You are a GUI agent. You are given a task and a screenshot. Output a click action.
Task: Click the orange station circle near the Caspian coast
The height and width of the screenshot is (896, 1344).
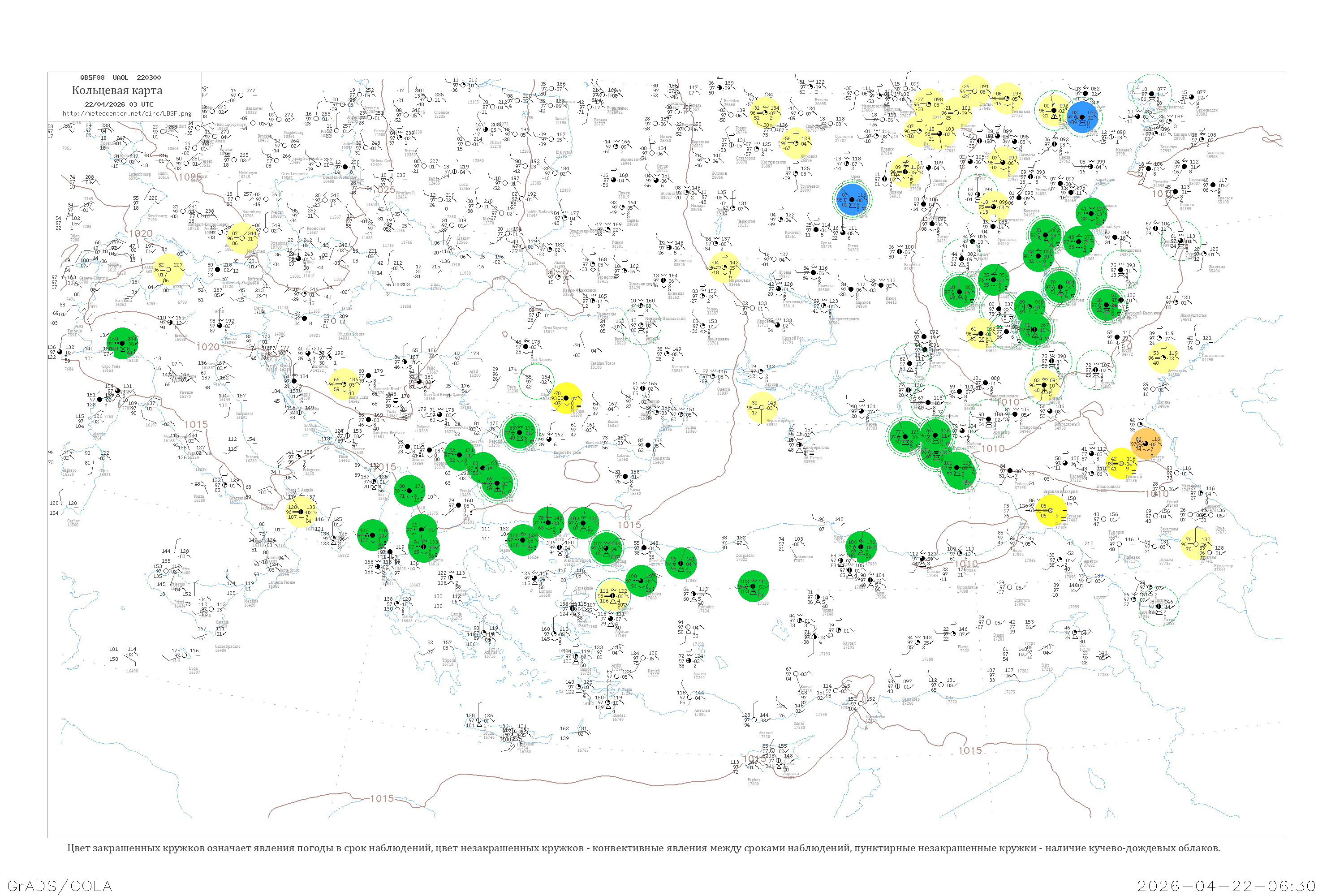pos(1146,443)
